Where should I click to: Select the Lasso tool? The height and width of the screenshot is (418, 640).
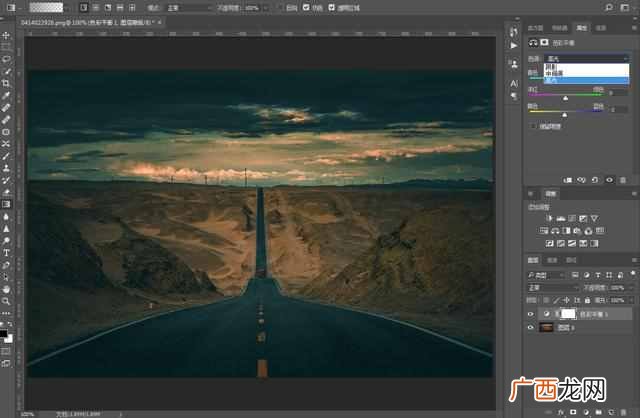6,59
